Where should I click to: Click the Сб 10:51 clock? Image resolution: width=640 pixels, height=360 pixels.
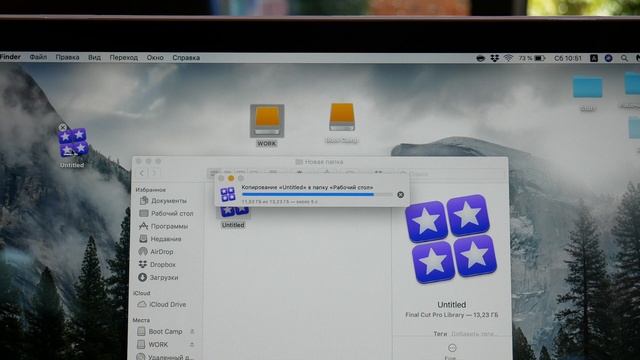point(568,58)
